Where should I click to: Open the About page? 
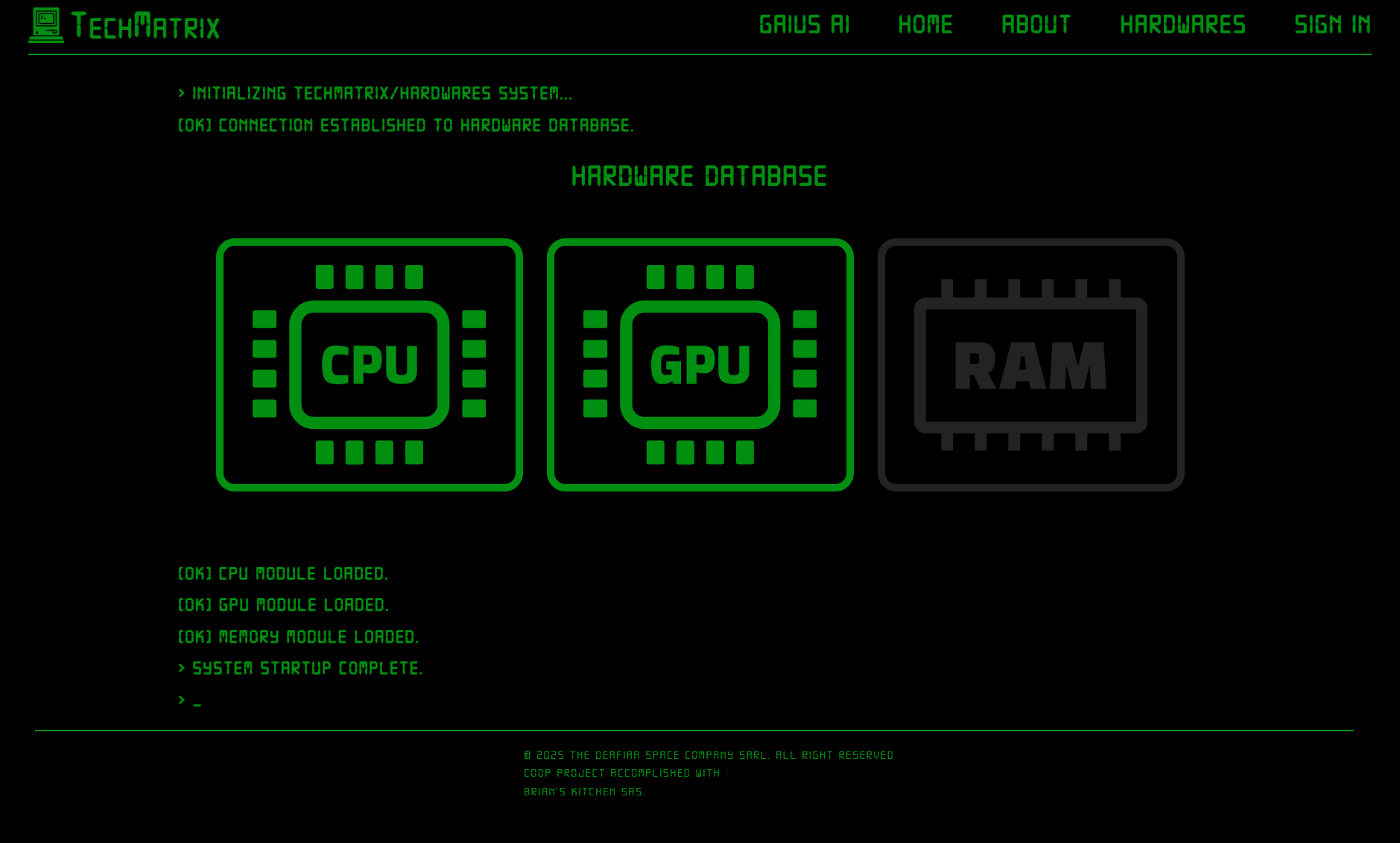pos(1036,25)
